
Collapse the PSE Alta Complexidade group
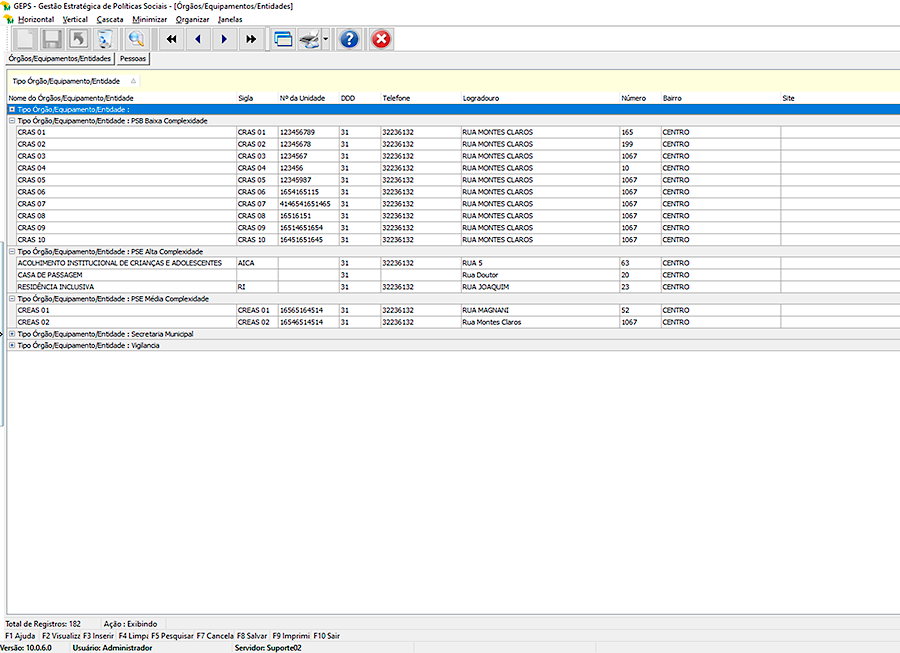(12, 251)
